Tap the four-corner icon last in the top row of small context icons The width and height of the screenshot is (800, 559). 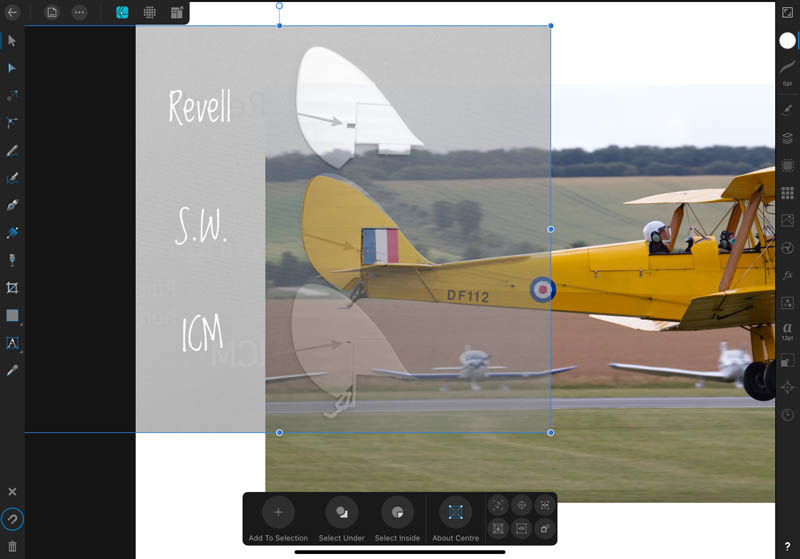(545, 505)
